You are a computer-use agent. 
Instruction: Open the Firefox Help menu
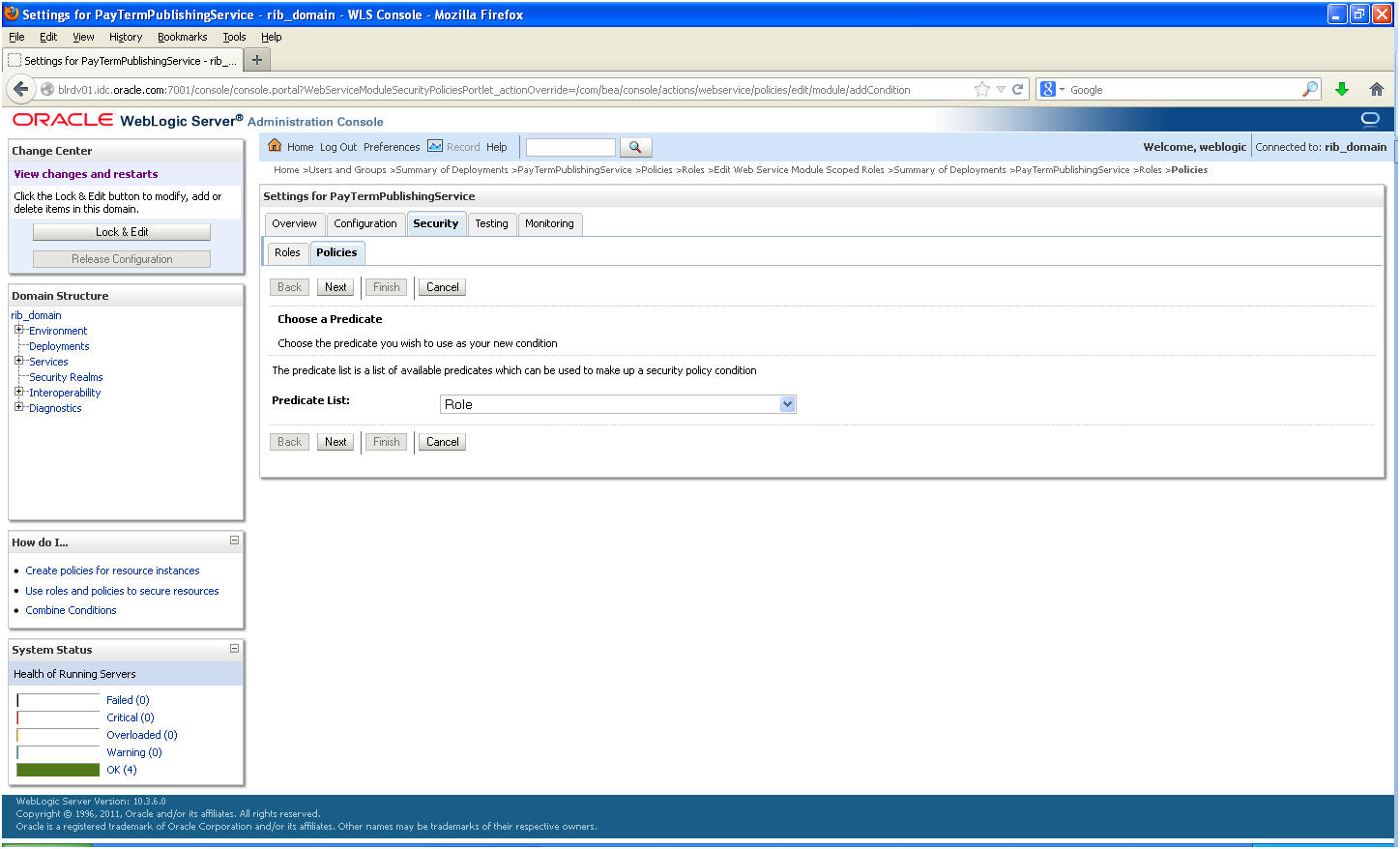[272, 37]
